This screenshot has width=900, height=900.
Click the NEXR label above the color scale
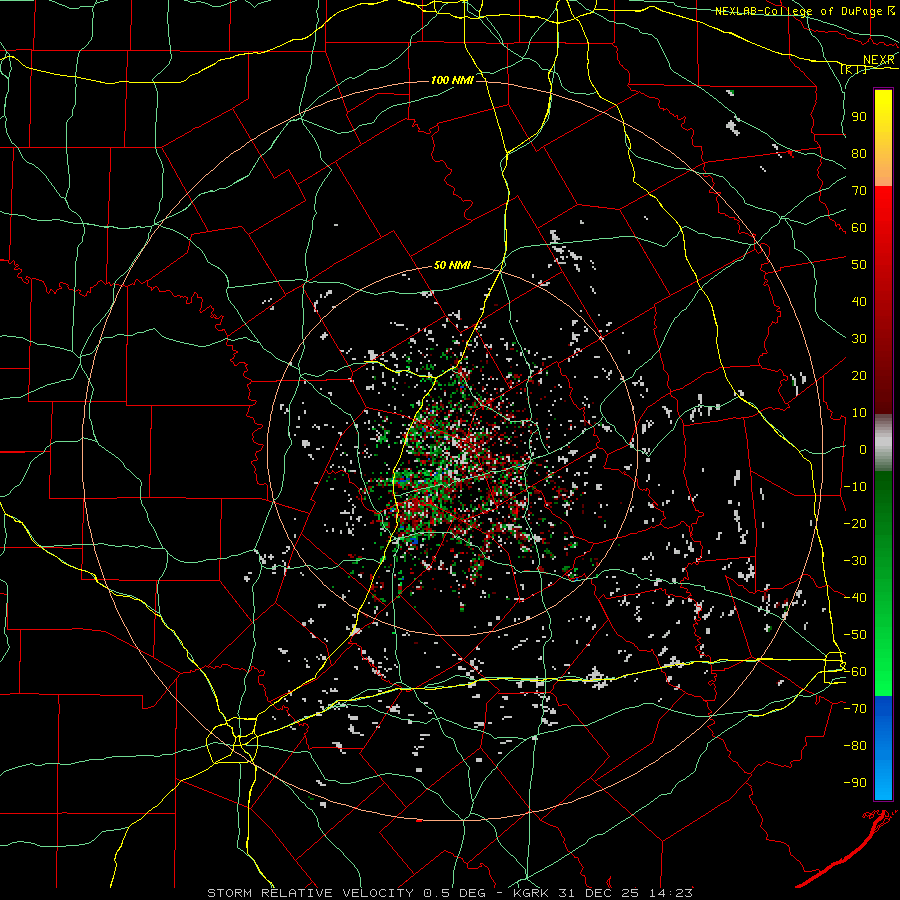[x=879, y=60]
